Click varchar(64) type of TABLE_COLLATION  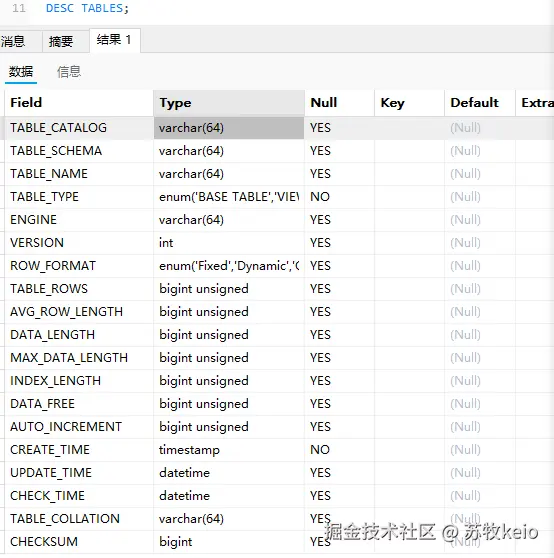229,519
